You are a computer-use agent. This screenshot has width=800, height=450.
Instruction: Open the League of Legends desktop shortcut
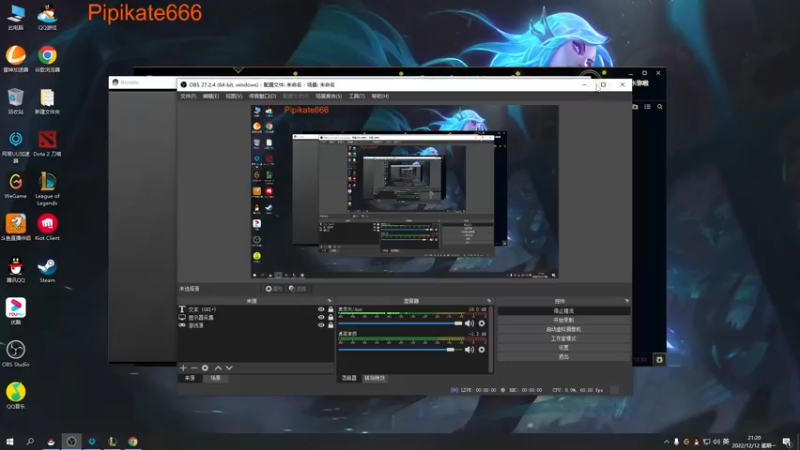click(x=47, y=189)
